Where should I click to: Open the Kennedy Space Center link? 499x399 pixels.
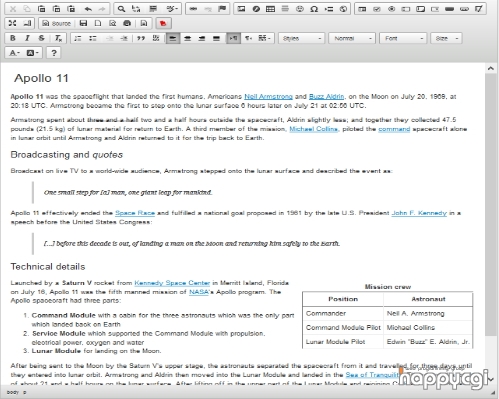(172, 283)
